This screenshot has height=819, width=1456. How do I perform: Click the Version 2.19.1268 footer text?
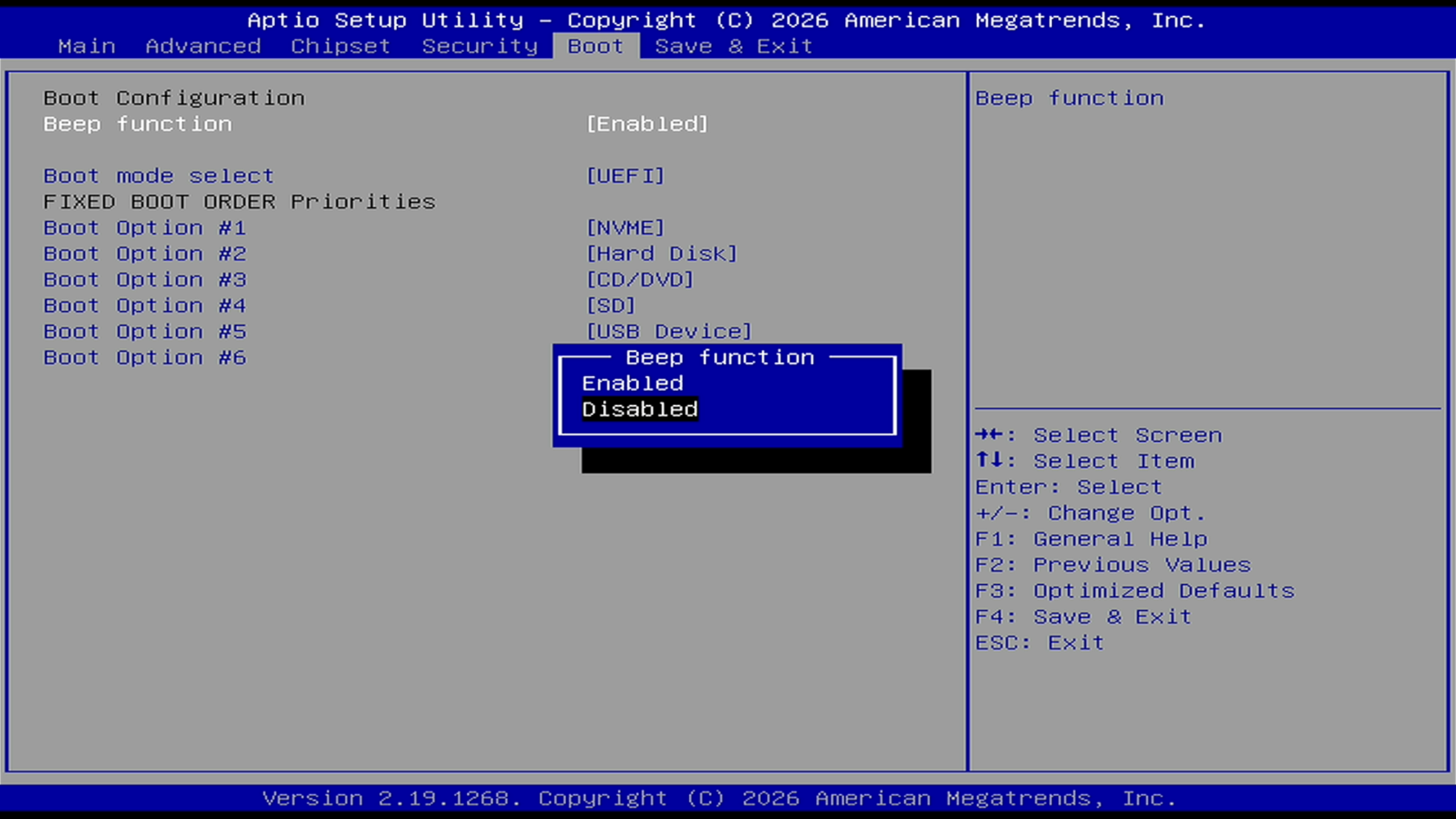coord(719,798)
